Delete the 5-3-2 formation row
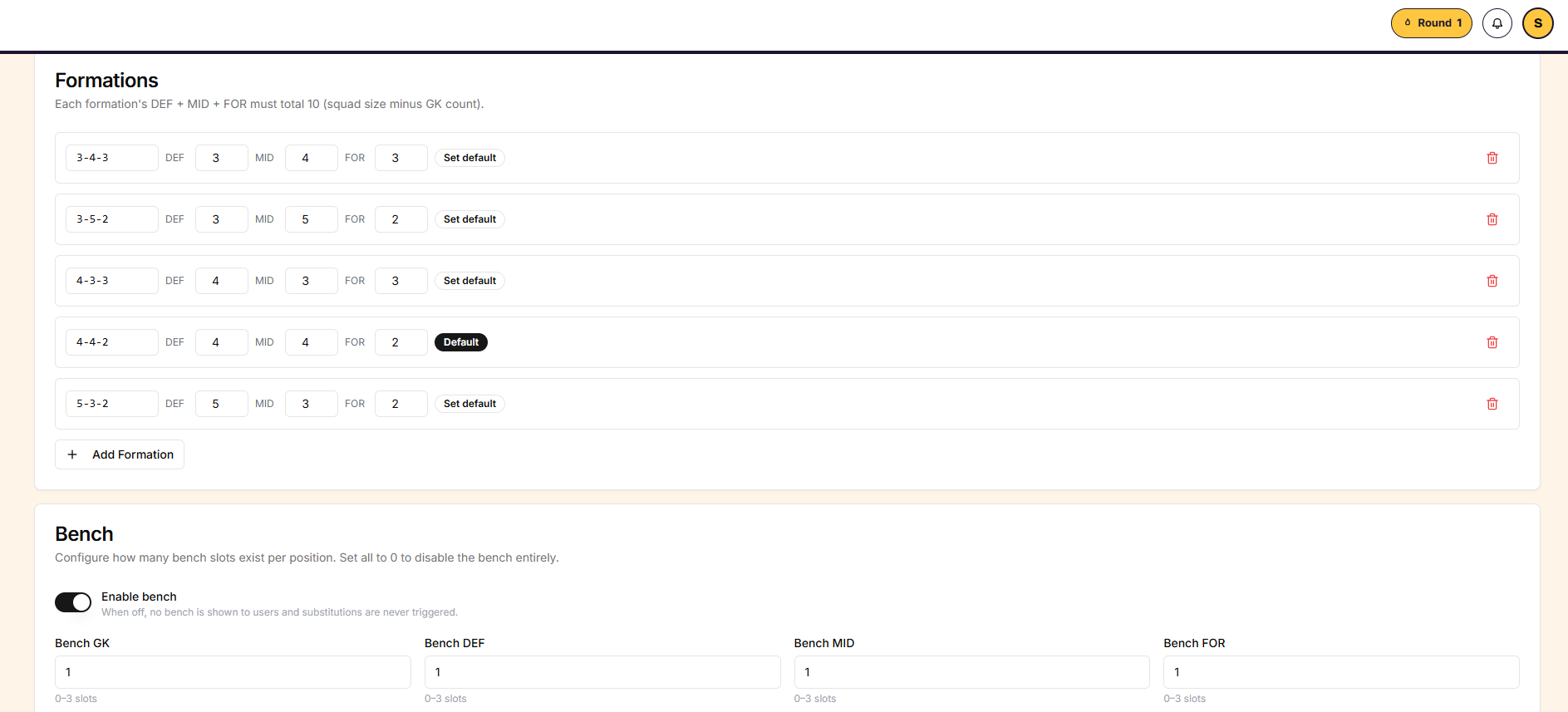 [1492, 404]
